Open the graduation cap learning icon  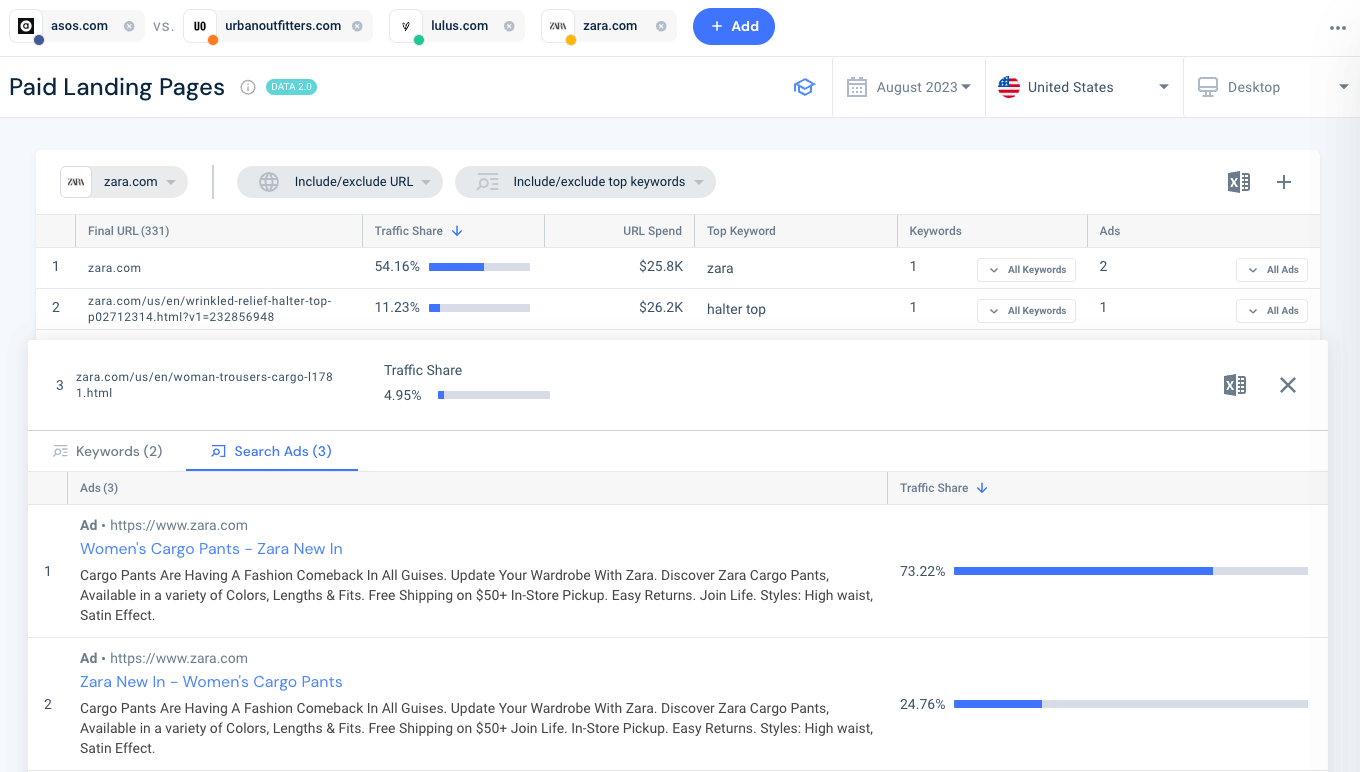[804, 87]
